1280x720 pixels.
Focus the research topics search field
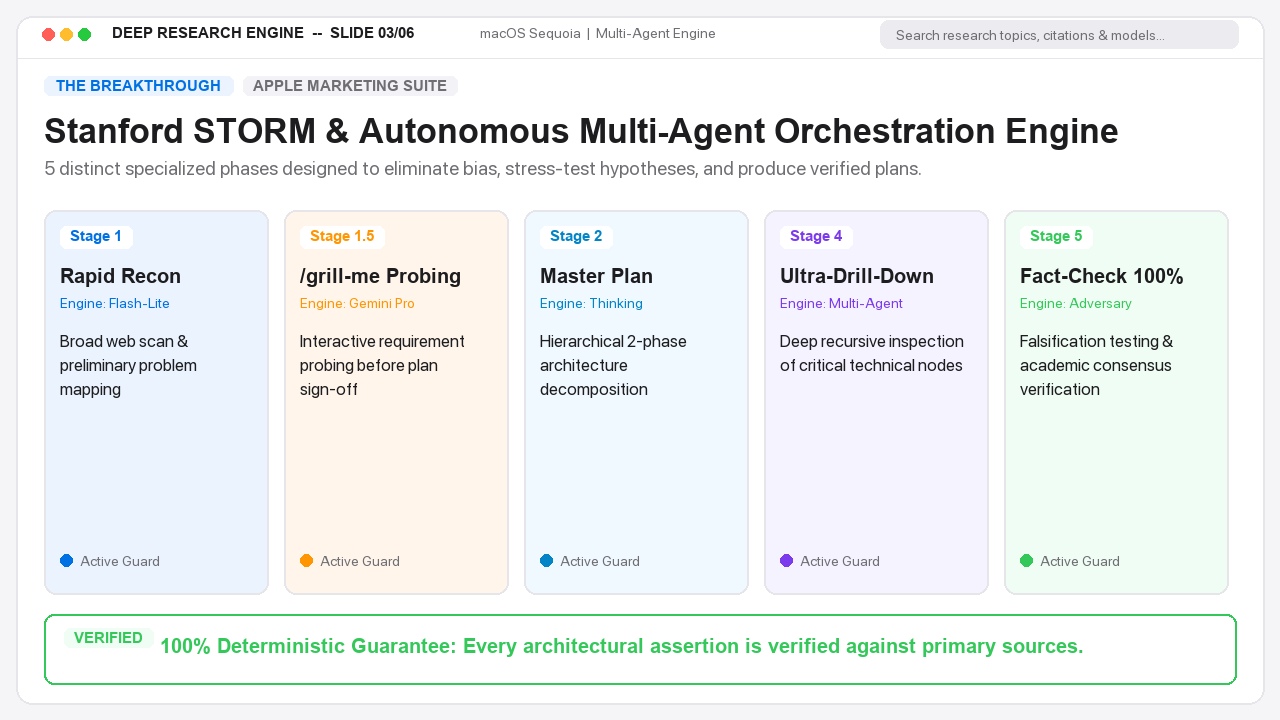click(x=1059, y=35)
